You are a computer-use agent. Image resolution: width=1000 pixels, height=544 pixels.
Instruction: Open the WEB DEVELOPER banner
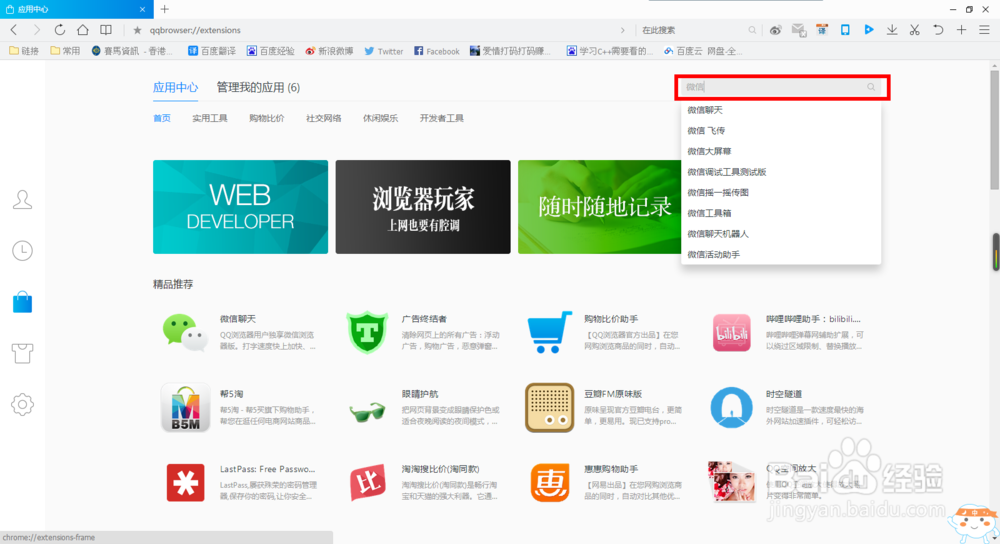(x=240, y=207)
